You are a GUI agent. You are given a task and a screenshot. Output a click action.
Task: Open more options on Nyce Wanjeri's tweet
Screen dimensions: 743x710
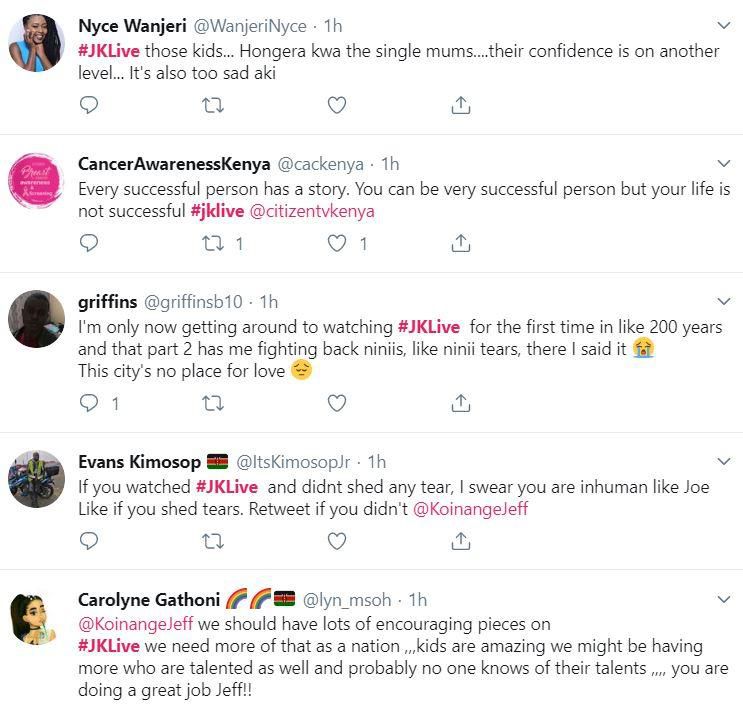pyautogui.click(x=722, y=25)
